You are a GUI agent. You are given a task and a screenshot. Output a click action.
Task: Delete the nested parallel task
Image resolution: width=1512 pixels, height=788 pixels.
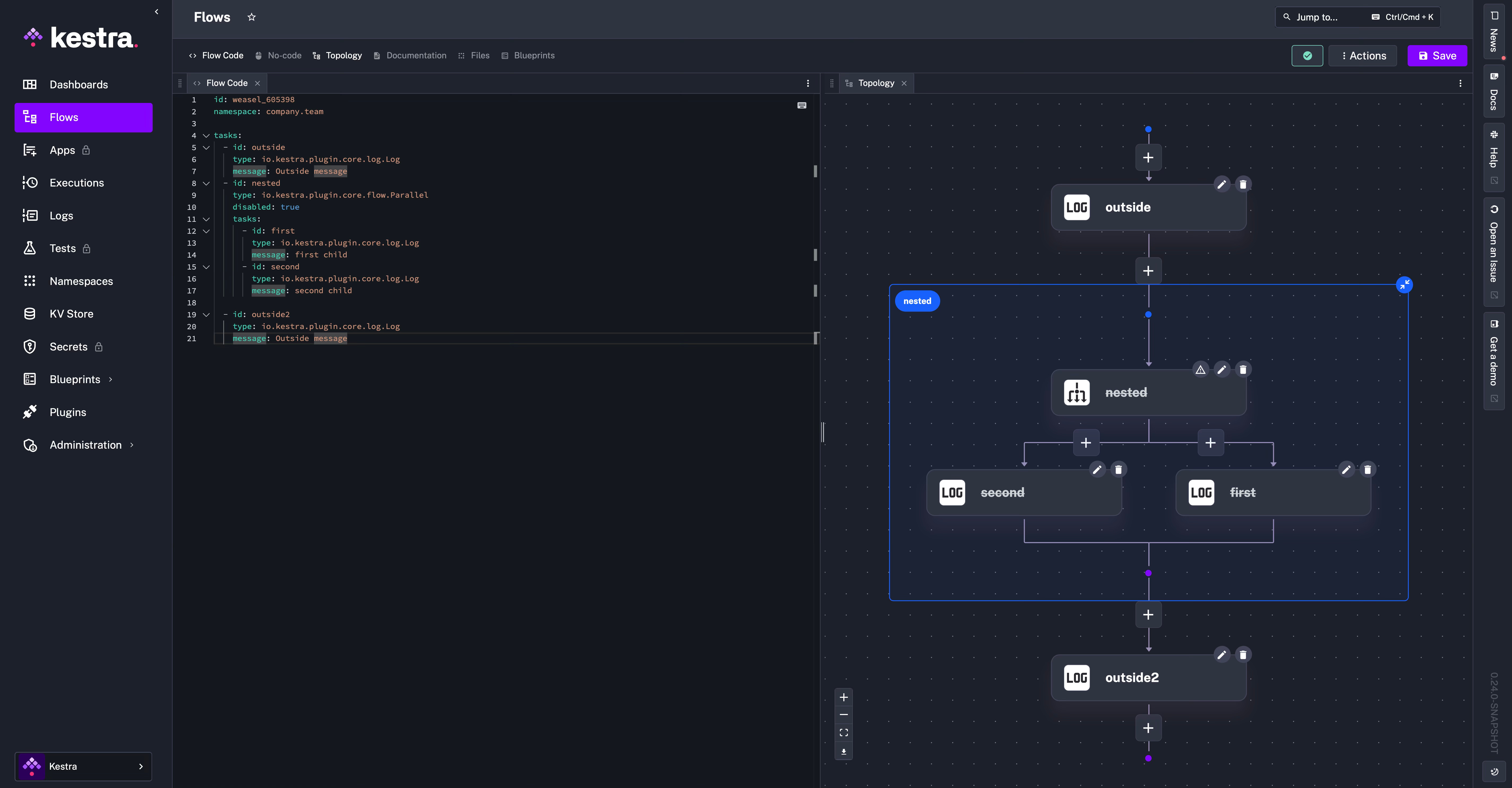[1243, 370]
